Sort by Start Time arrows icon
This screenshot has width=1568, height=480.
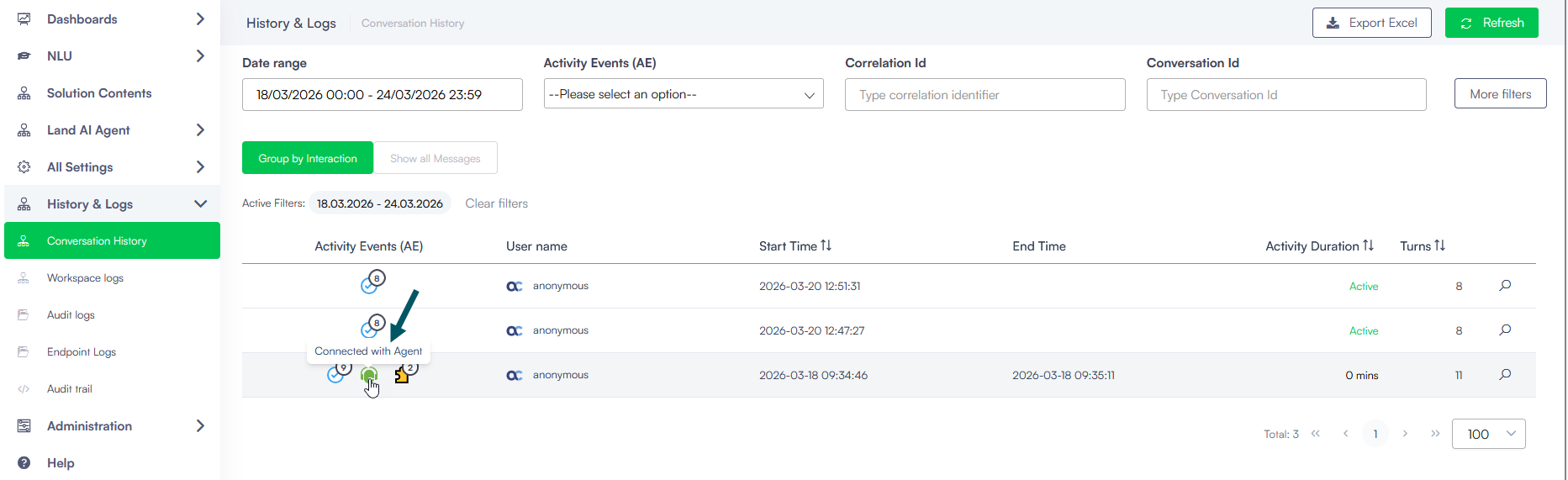pyautogui.click(x=826, y=245)
